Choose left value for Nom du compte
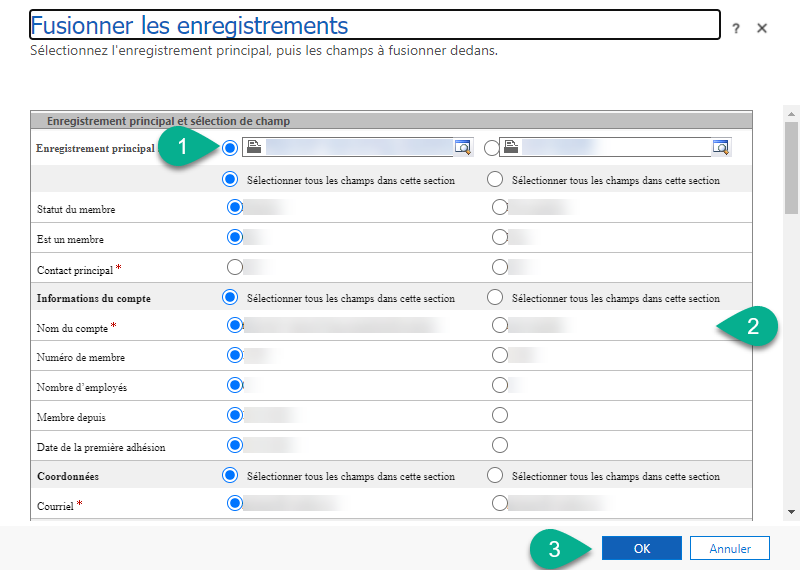The image size is (800, 570). click(x=235, y=325)
